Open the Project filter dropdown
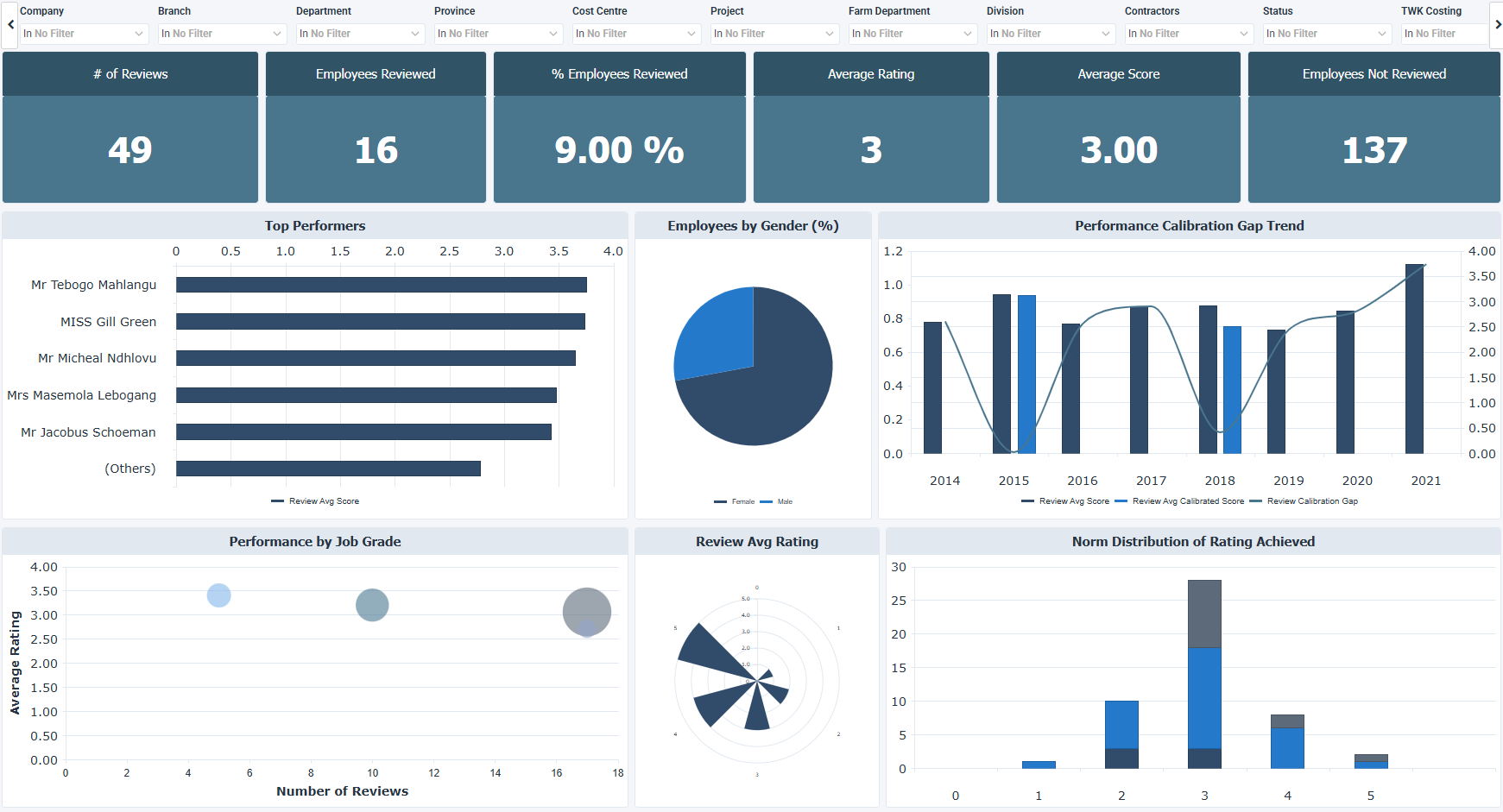The height and width of the screenshot is (812, 1503). coord(774,34)
